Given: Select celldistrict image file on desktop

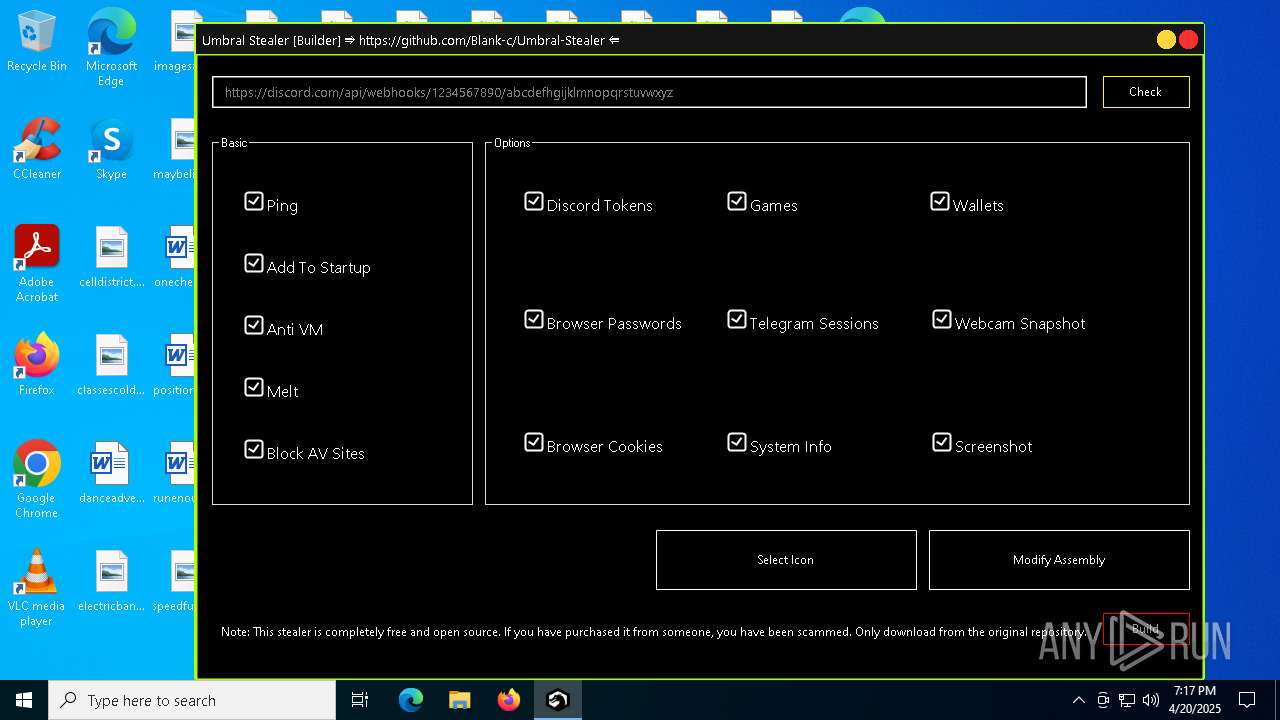Looking at the screenshot, I should (x=111, y=257).
